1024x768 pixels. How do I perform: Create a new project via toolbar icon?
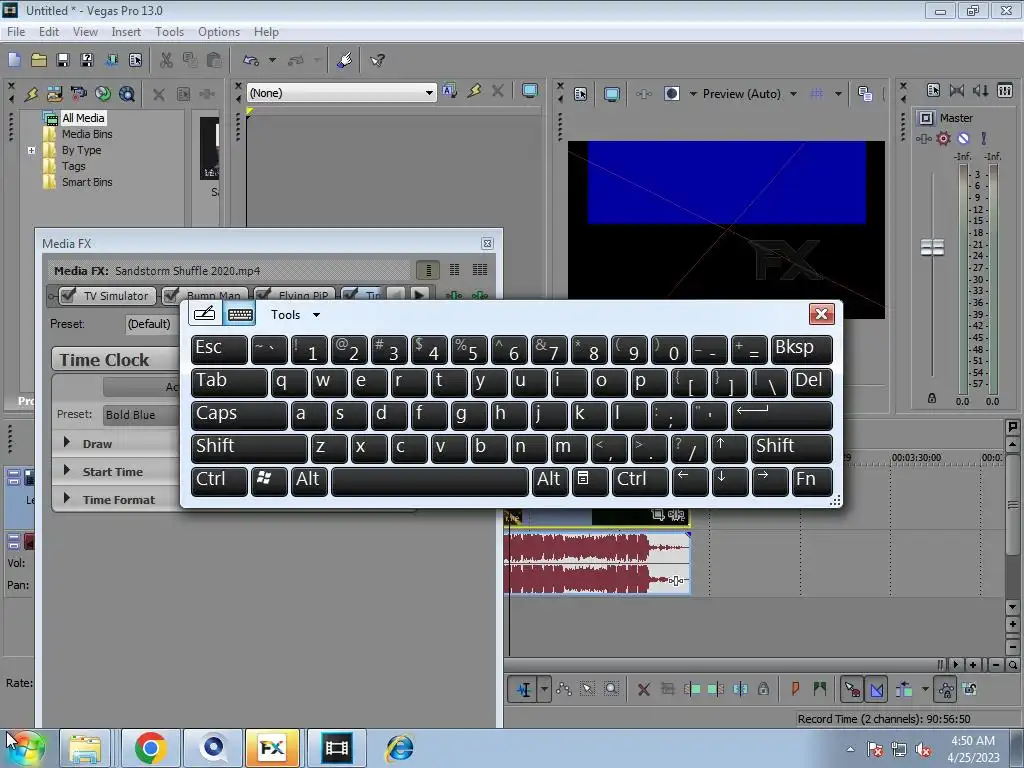point(14,60)
